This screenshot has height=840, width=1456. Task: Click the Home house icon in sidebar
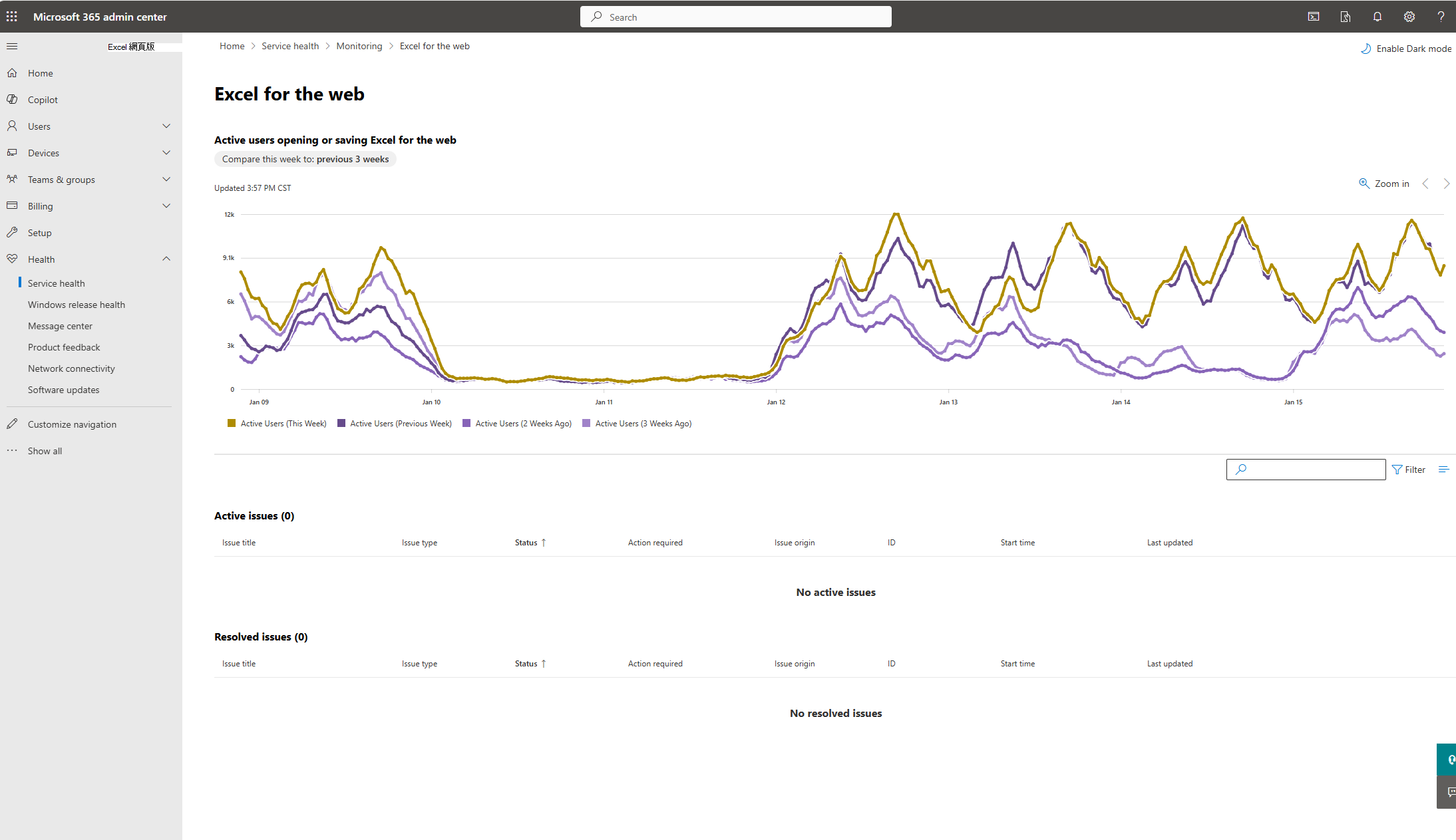click(12, 72)
